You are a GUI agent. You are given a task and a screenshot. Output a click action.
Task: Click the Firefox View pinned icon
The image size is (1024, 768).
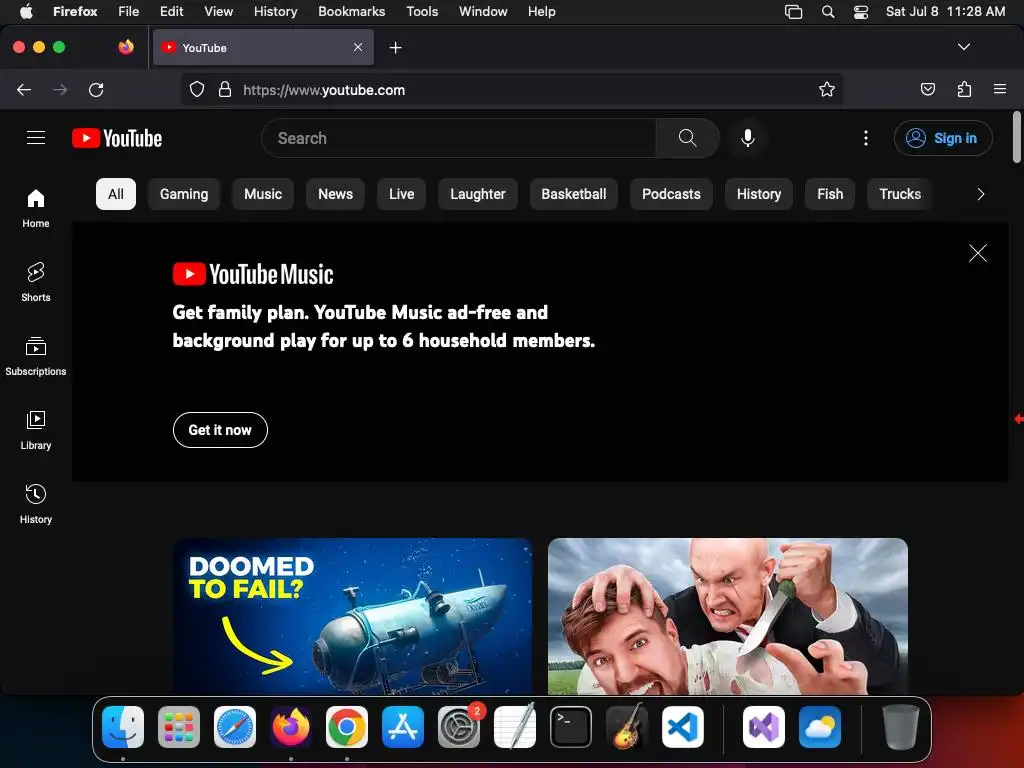pyautogui.click(x=126, y=47)
